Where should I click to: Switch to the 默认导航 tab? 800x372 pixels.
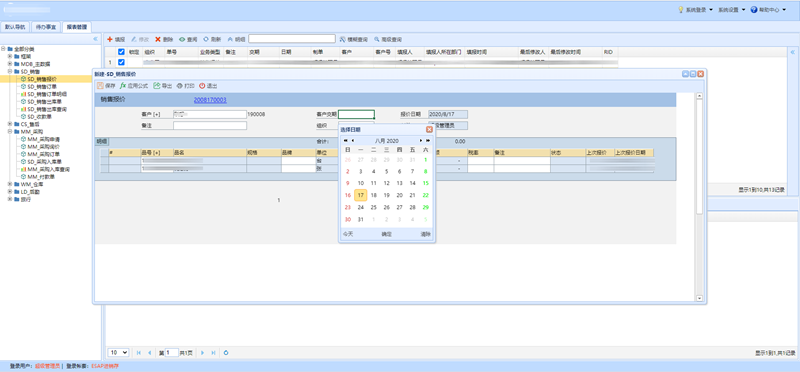click(15, 27)
